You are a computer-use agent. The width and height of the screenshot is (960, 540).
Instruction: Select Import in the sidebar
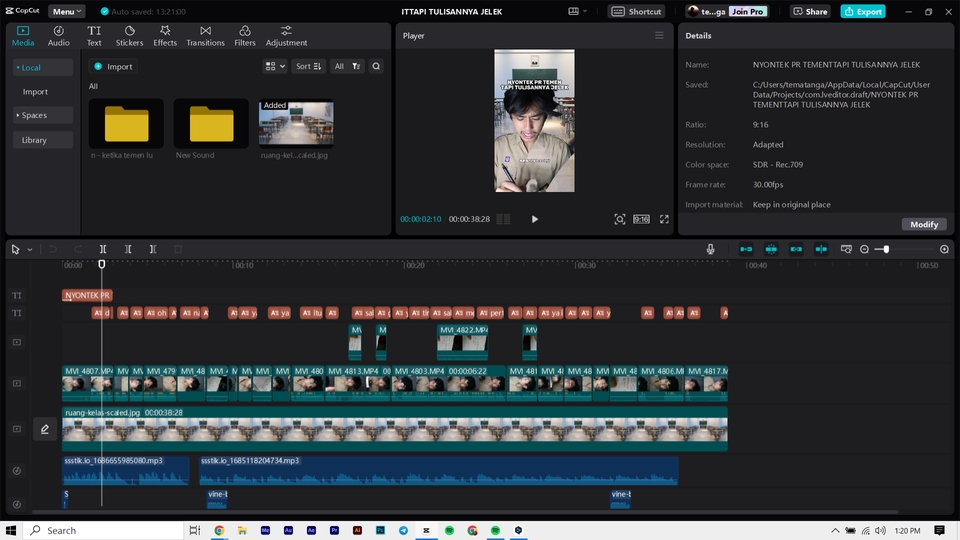pos(35,92)
